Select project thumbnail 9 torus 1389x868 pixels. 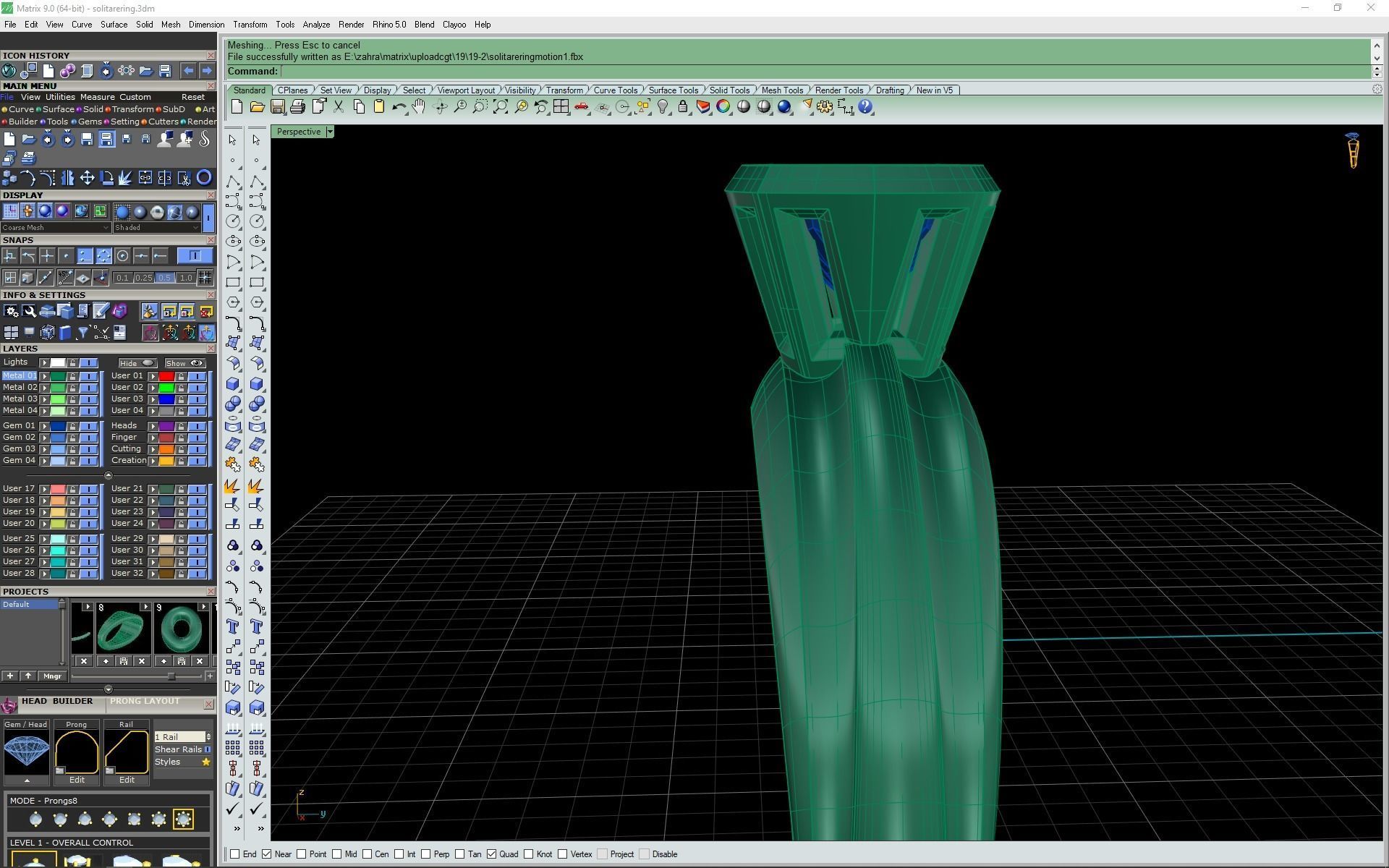182,629
